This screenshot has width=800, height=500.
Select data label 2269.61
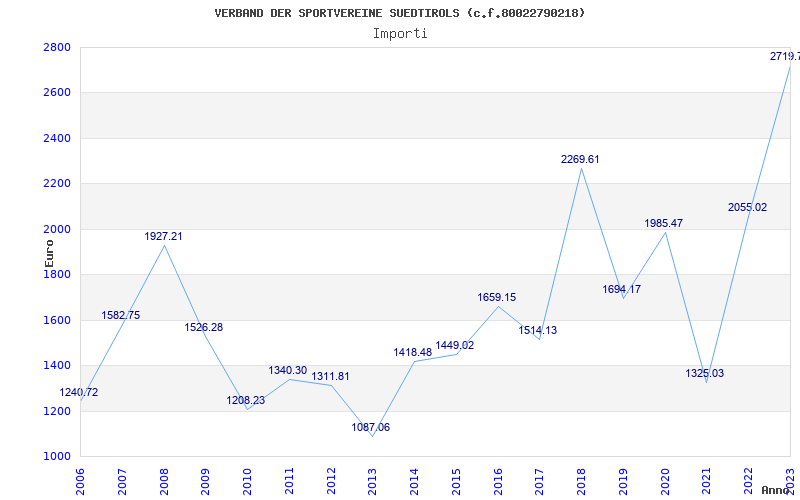(580, 159)
